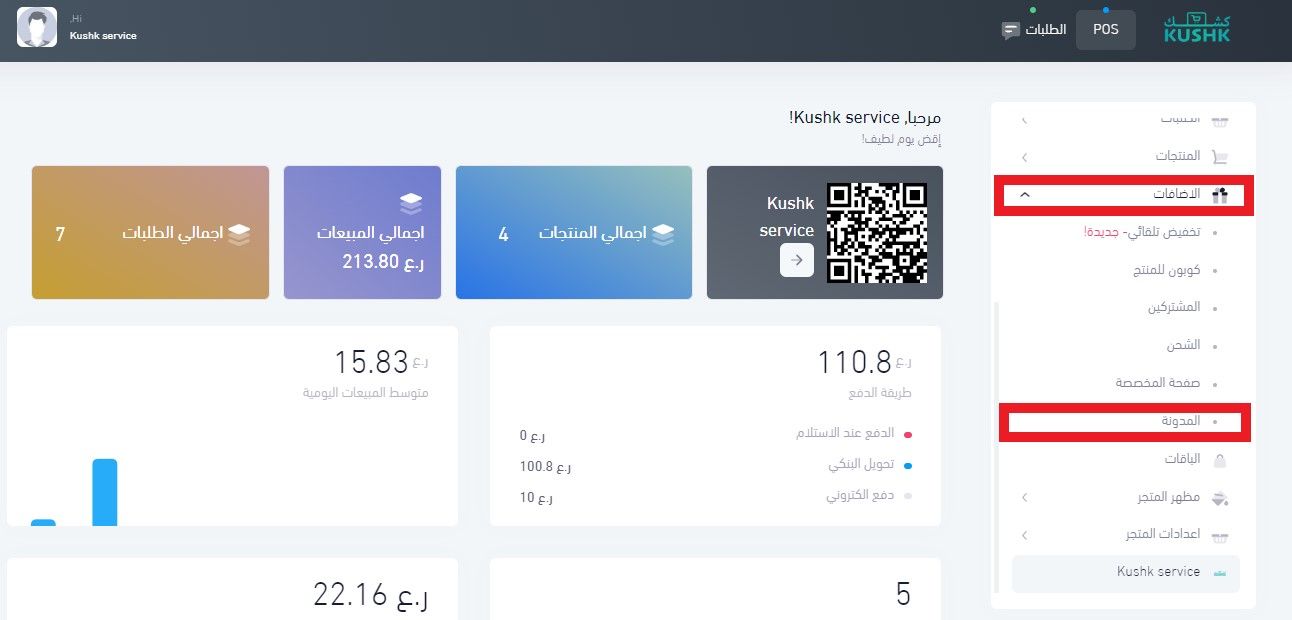The height and width of the screenshot is (620, 1292).
Task: Collapse the الاضافات chevron in sidebar
Action: 1024,194
